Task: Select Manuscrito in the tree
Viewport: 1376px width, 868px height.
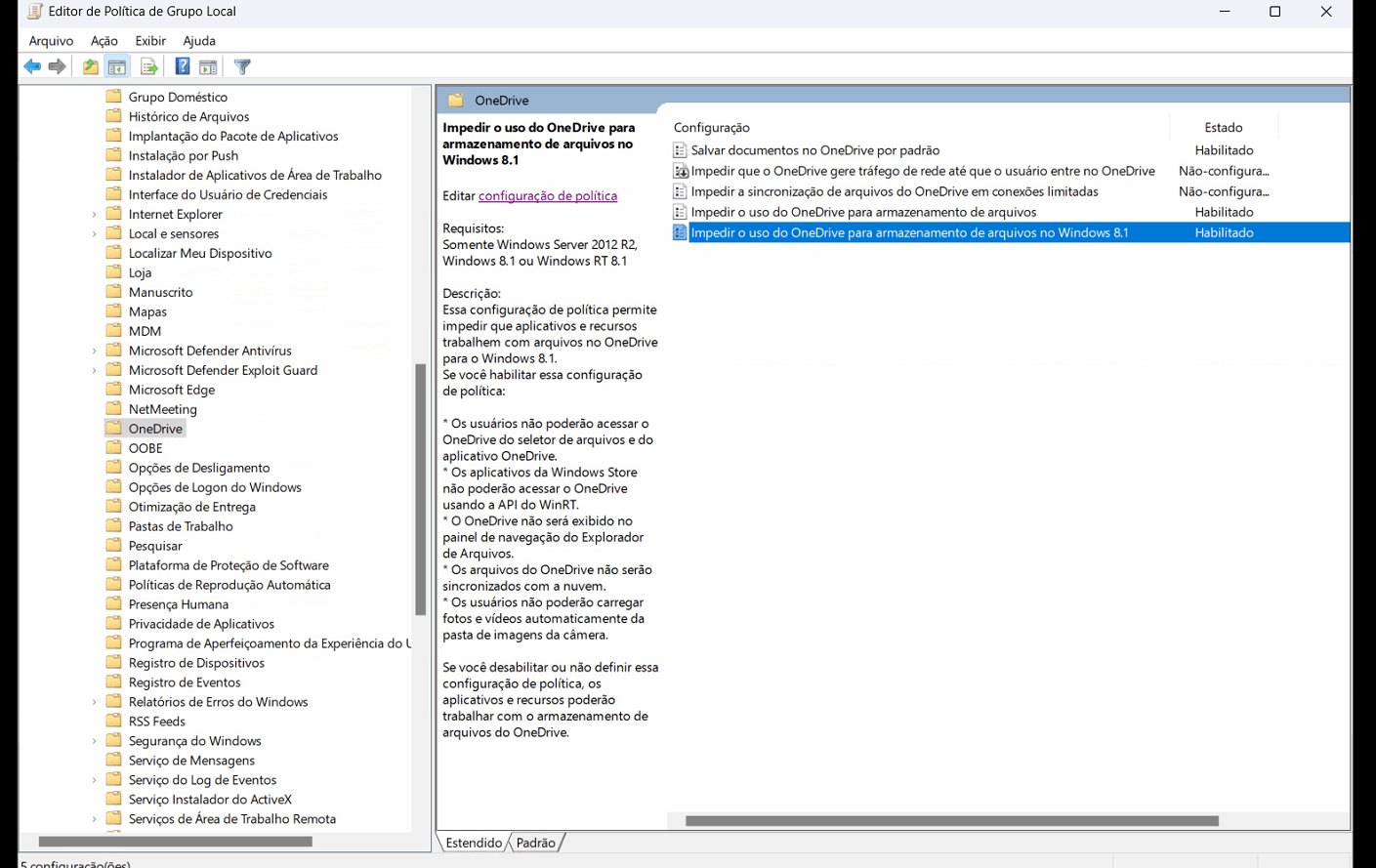Action: click(x=161, y=292)
